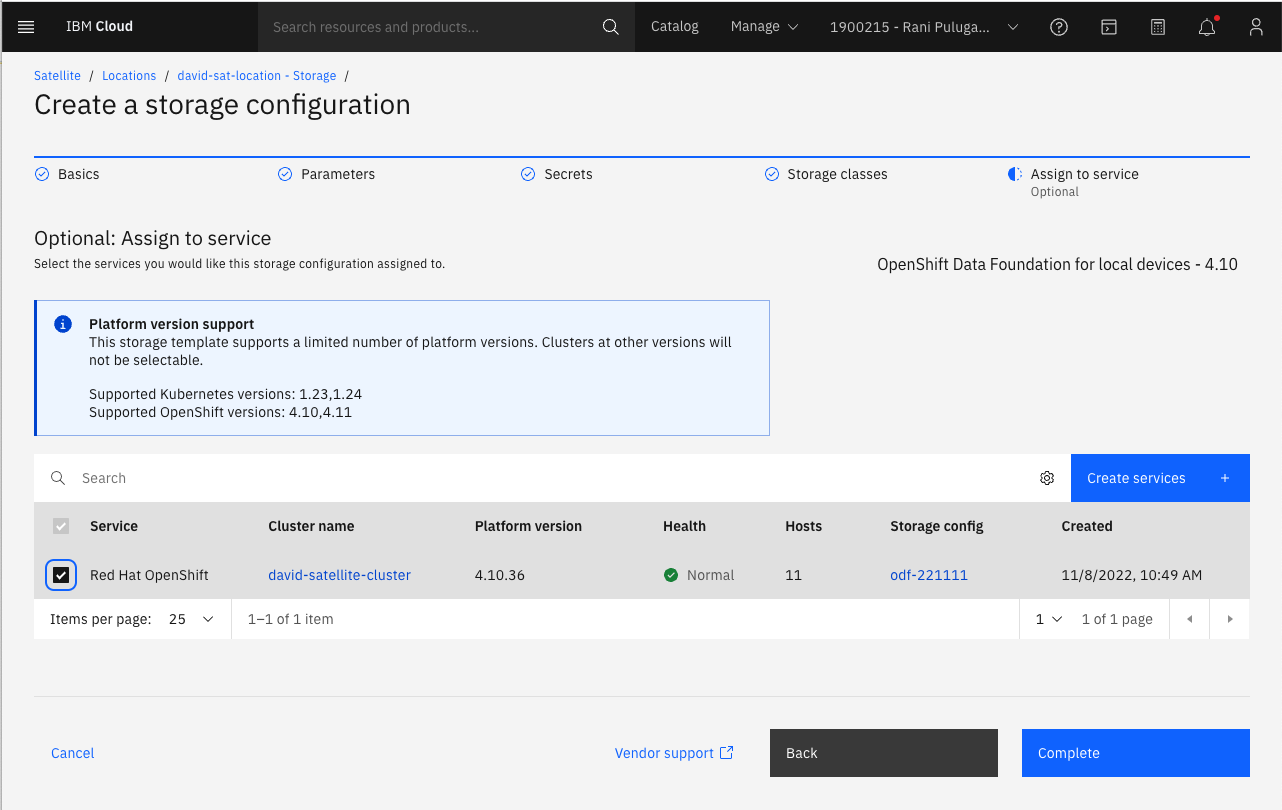The image size is (1282, 810).
Task: Click external link icon beside Vendor support
Action: [727, 753]
